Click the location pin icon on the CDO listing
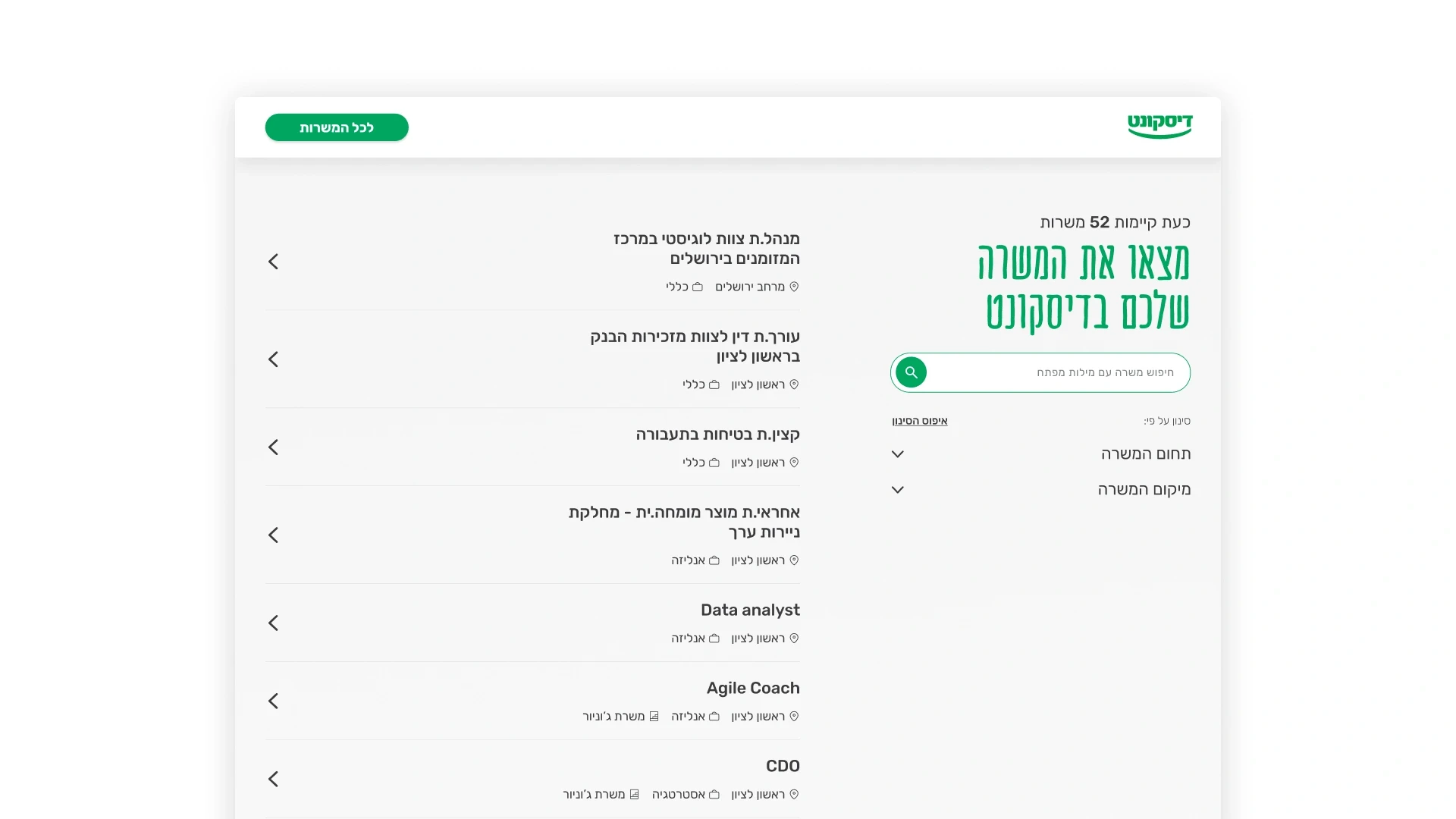The height and width of the screenshot is (819, 1456). click(x=795, y=794)
